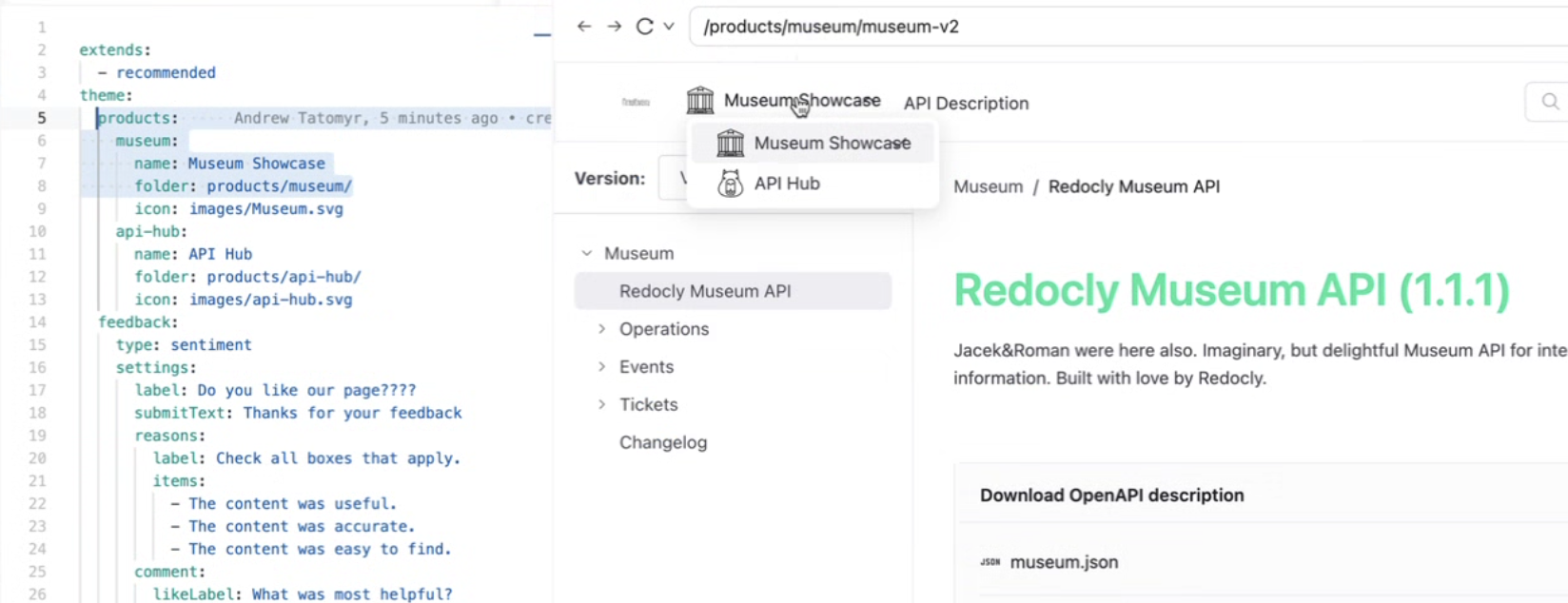Click line number 14 in the editor gutter
Screen dimensions: 1568x603
coord(37,322)
